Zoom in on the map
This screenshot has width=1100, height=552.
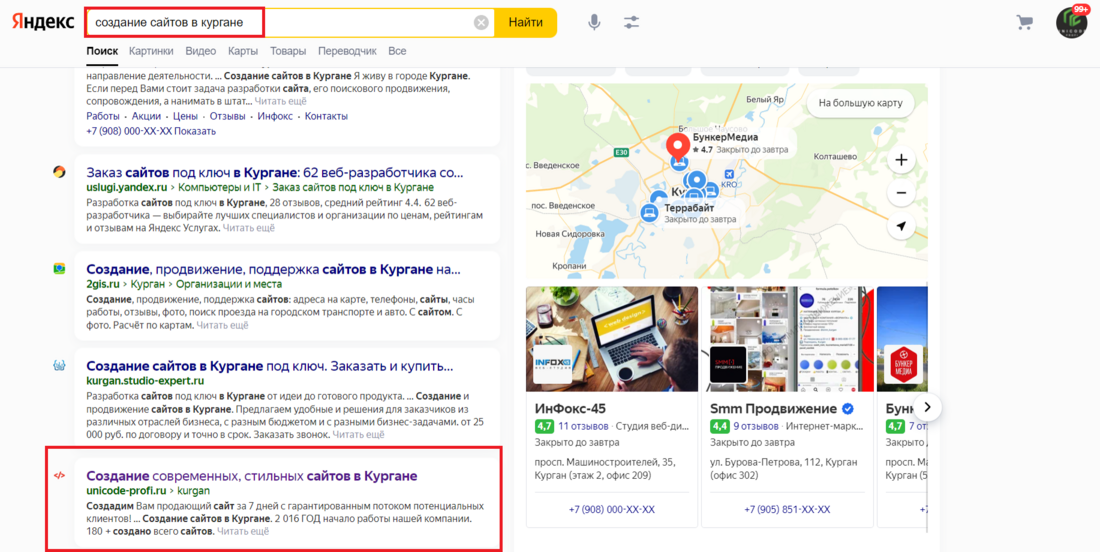tap(901, 160)
